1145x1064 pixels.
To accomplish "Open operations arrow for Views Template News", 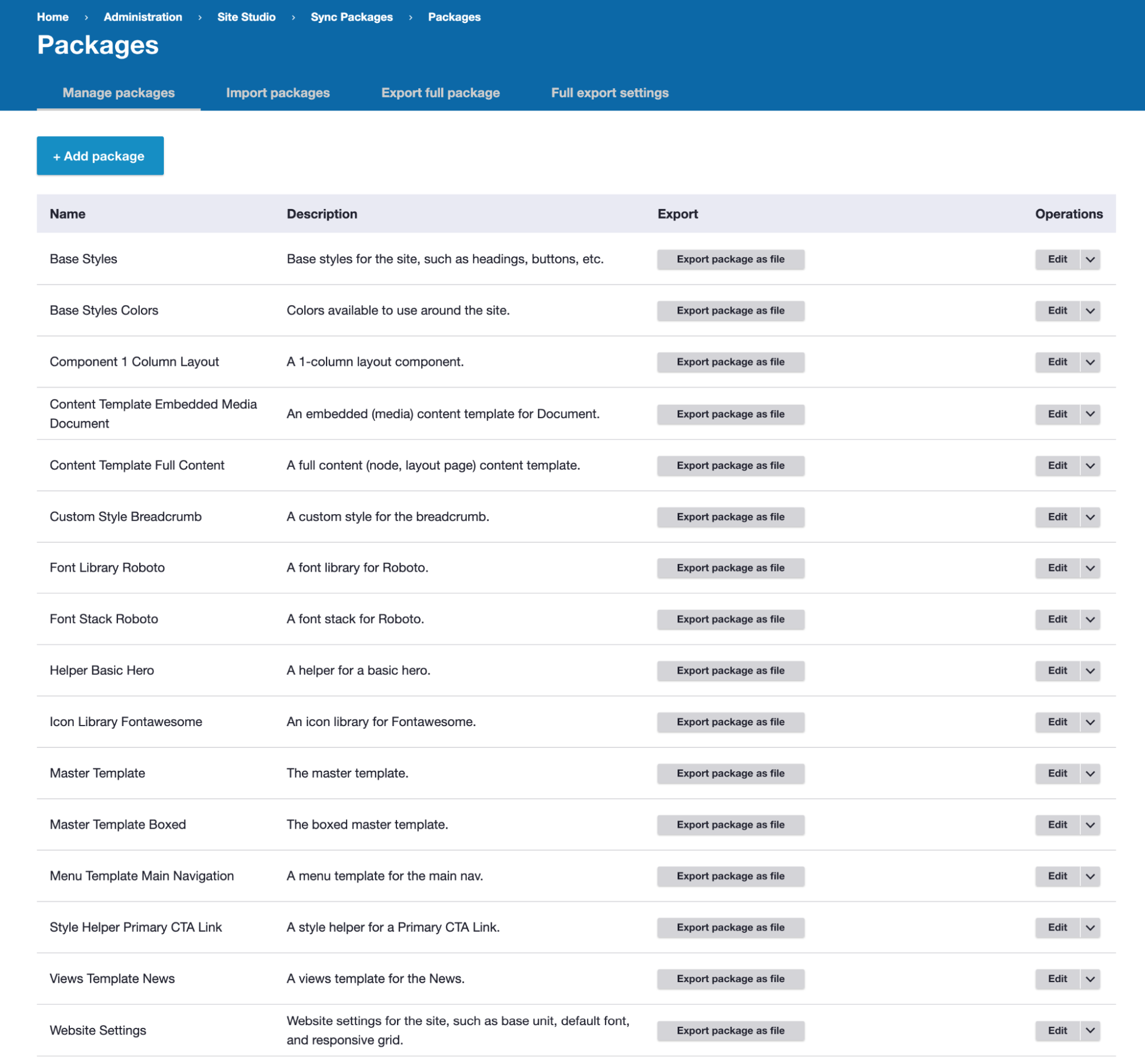I will [1089, 978].
